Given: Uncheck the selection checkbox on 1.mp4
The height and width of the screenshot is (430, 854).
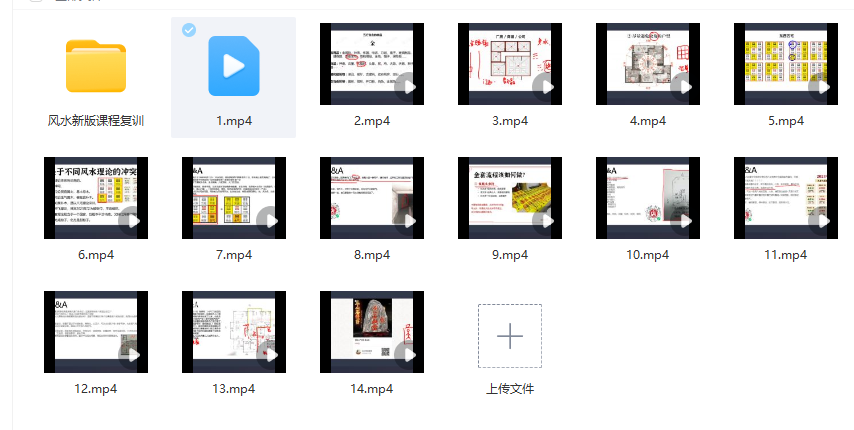Looking at the screenshot, I should click(189, 30).
